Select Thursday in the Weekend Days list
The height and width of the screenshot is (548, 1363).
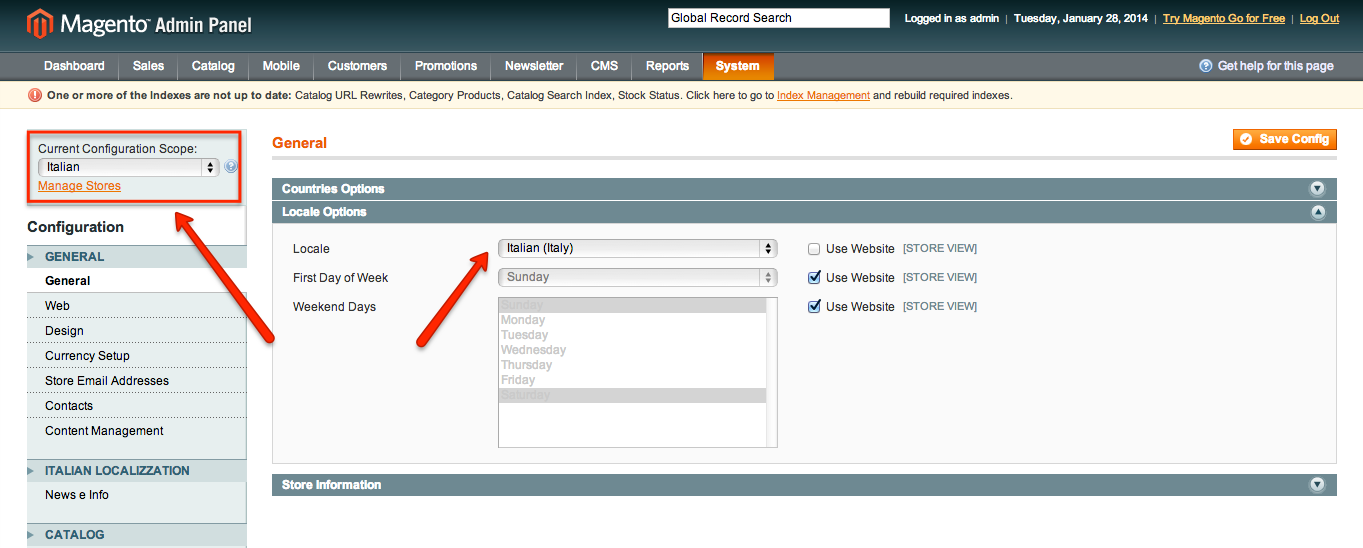click(x=632, y=365)
